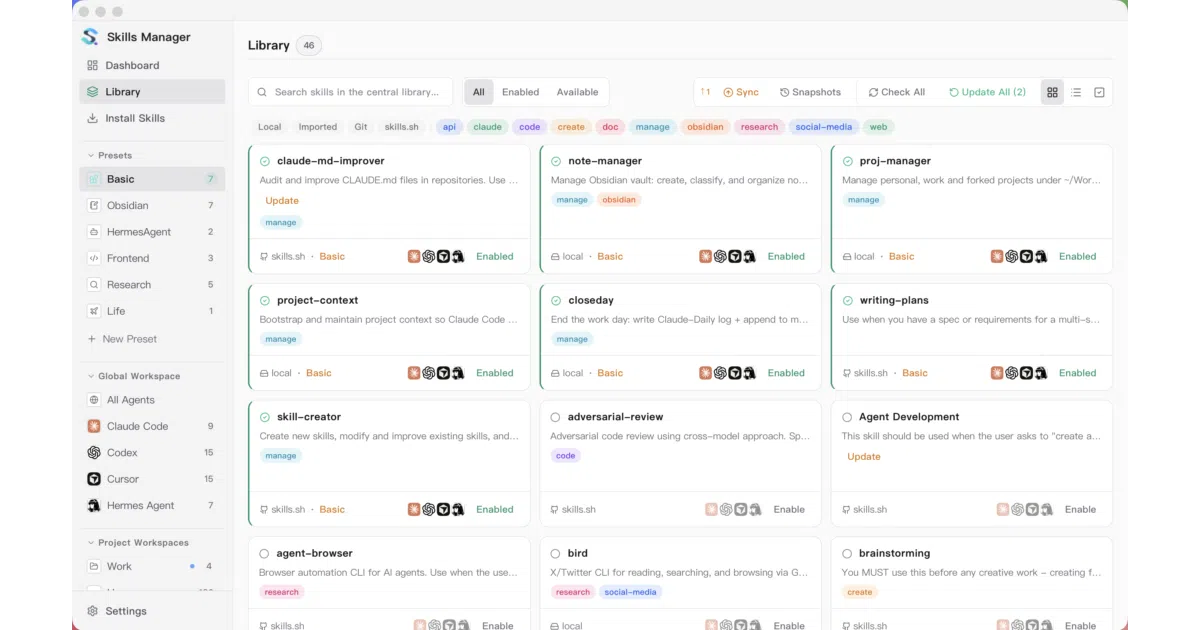Click Update on claude-md-improver card
The image size is (1200, 630).
(x=282, y=201)
